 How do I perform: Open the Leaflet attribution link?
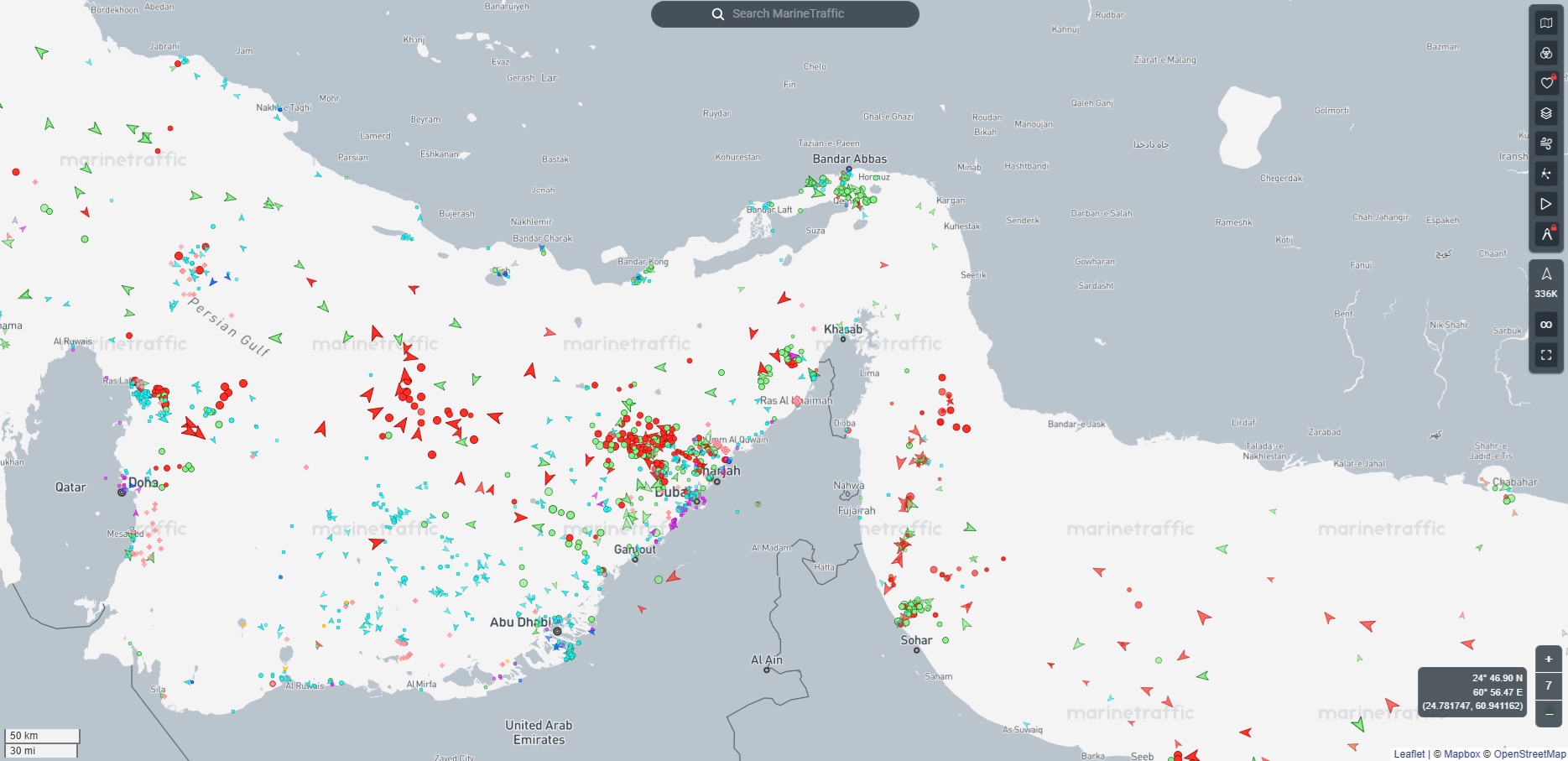pos(1409,753)
